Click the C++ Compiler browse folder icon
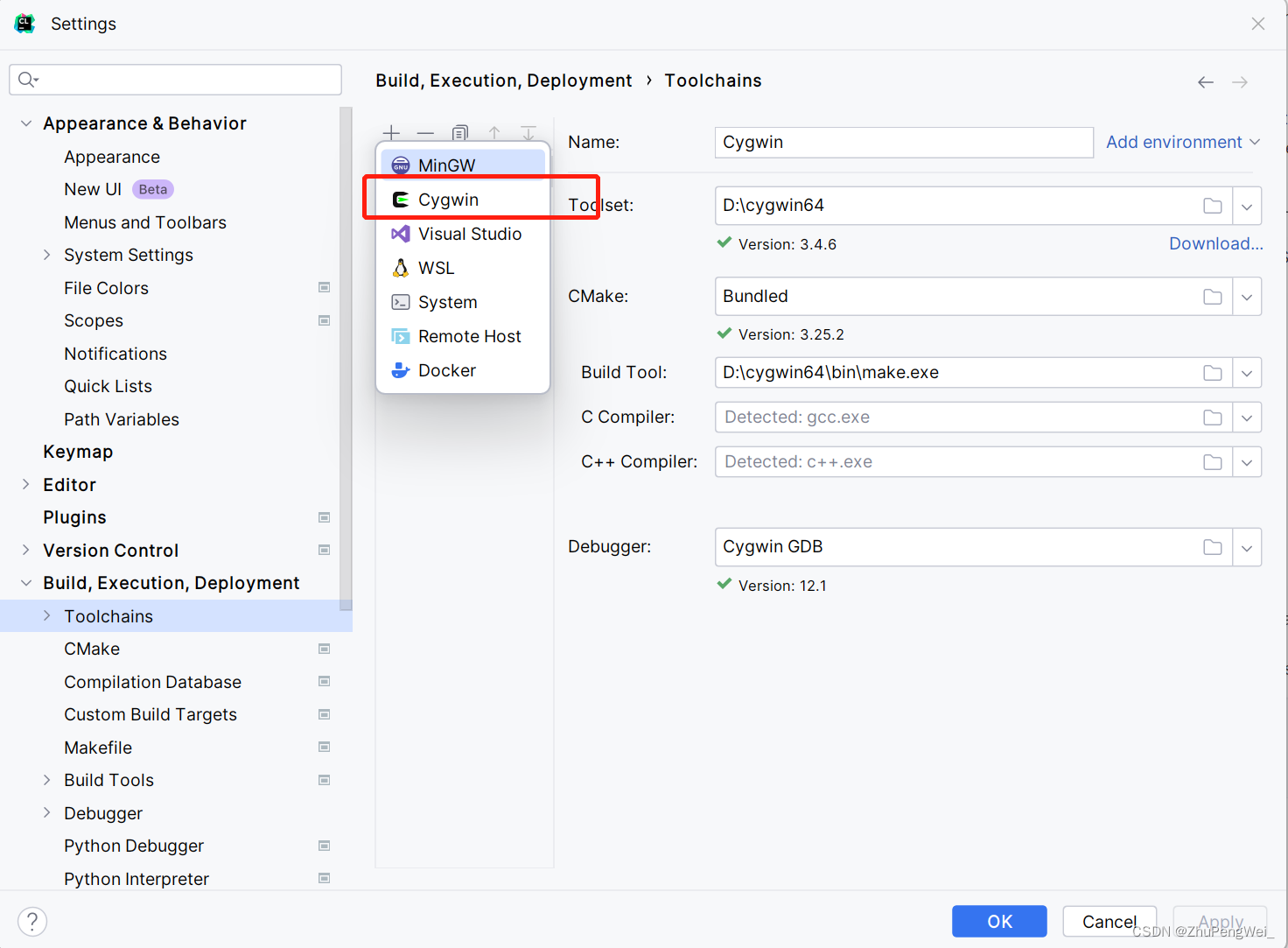The image size is (1288, 948). tap(1213, 462)
